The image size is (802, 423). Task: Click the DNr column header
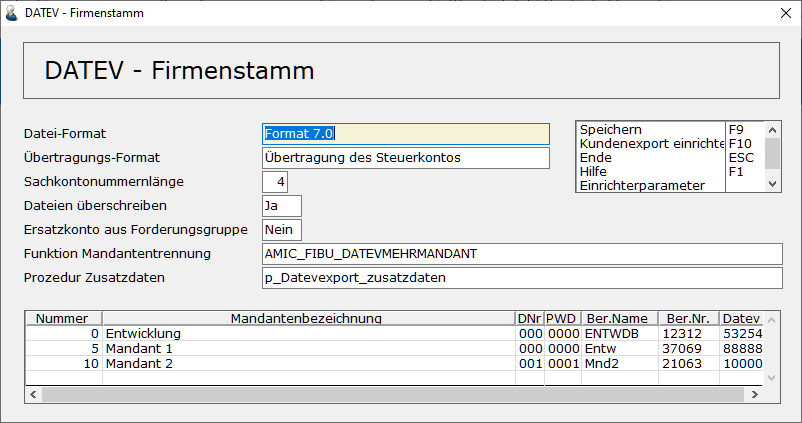tap(529, 318)
